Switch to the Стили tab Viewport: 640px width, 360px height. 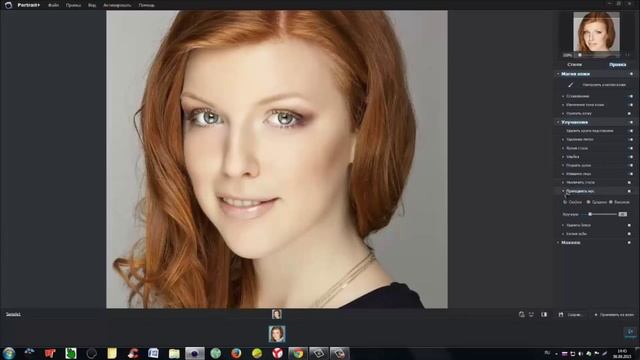[x=575, y=64]
